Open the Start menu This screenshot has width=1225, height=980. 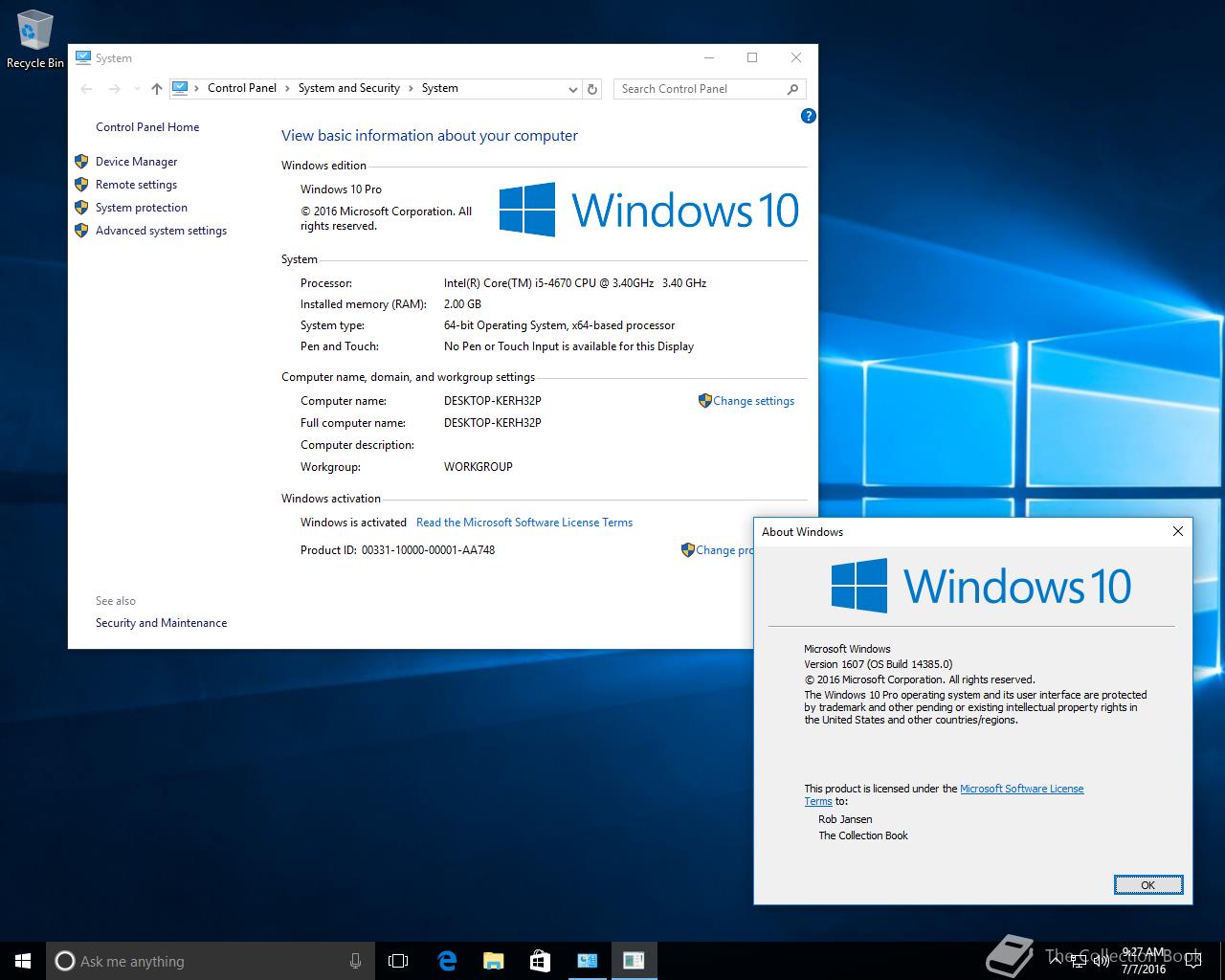coord(23,961)
